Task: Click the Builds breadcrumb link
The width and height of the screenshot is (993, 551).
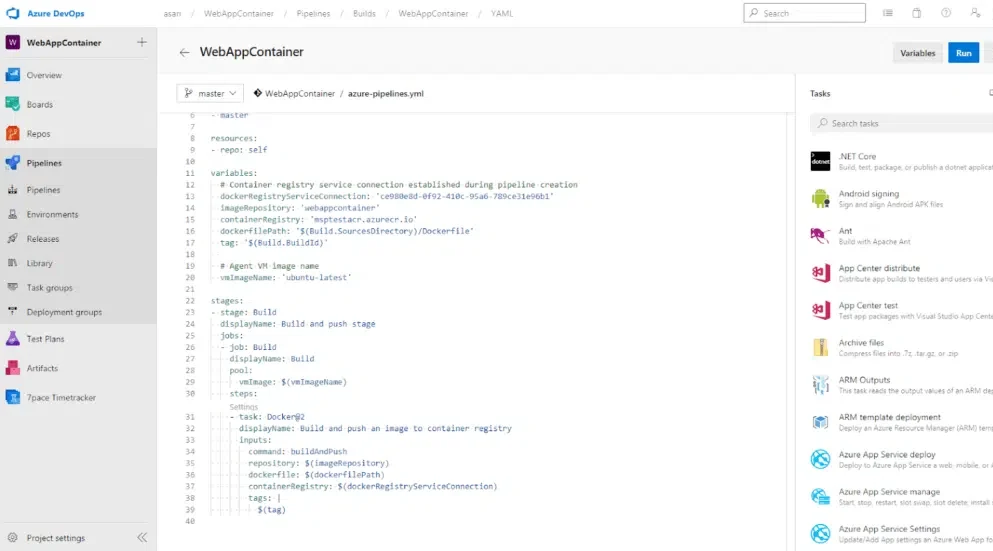Action: point(364,13)
